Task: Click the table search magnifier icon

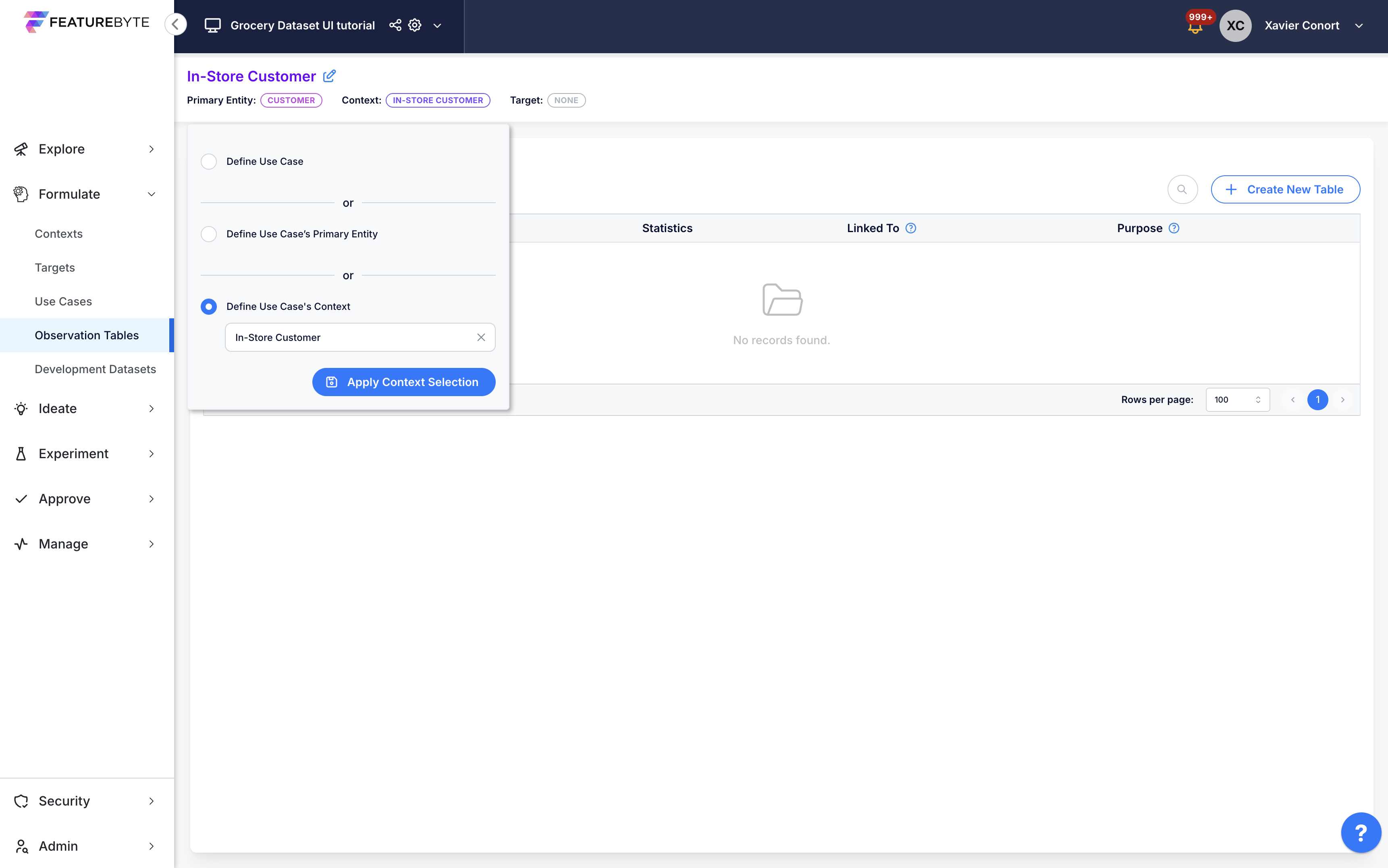Action: 1182,189
